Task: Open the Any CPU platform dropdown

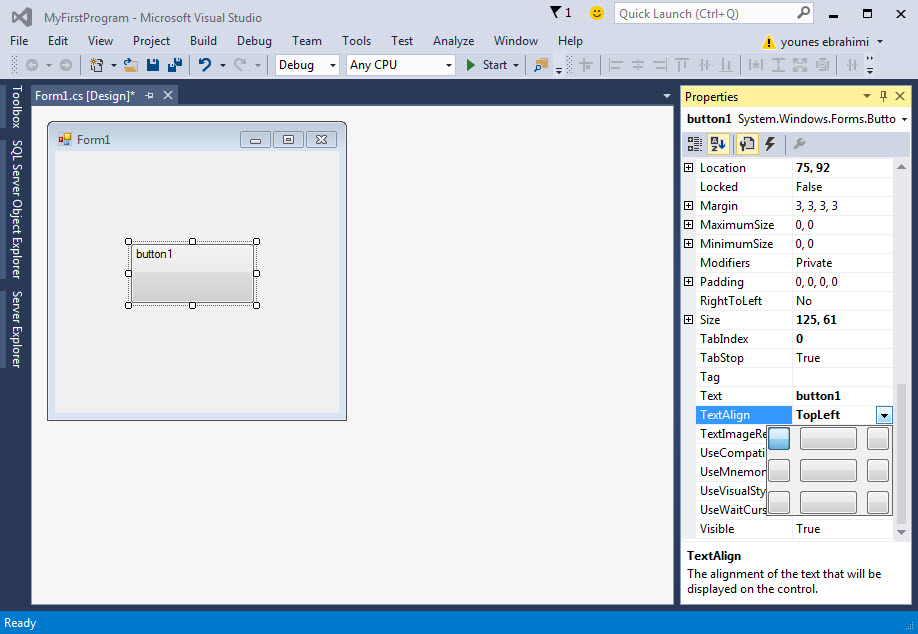Action: pos(400,65)
